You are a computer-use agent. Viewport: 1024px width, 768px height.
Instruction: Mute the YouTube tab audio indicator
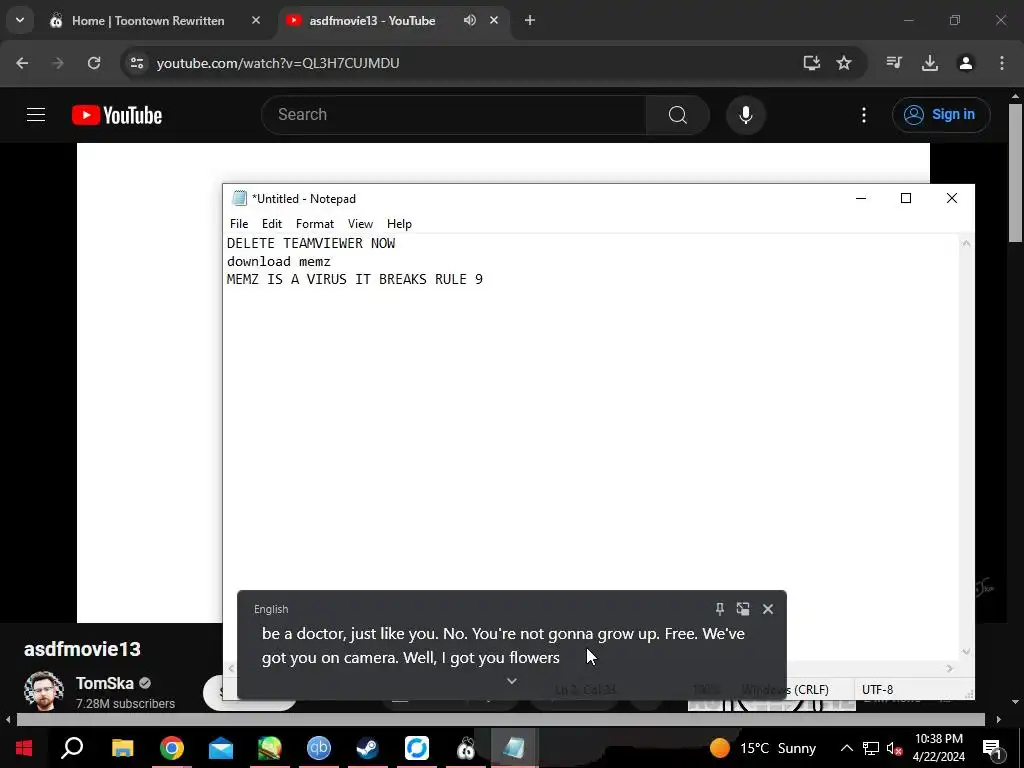click(x=470, y=20)
